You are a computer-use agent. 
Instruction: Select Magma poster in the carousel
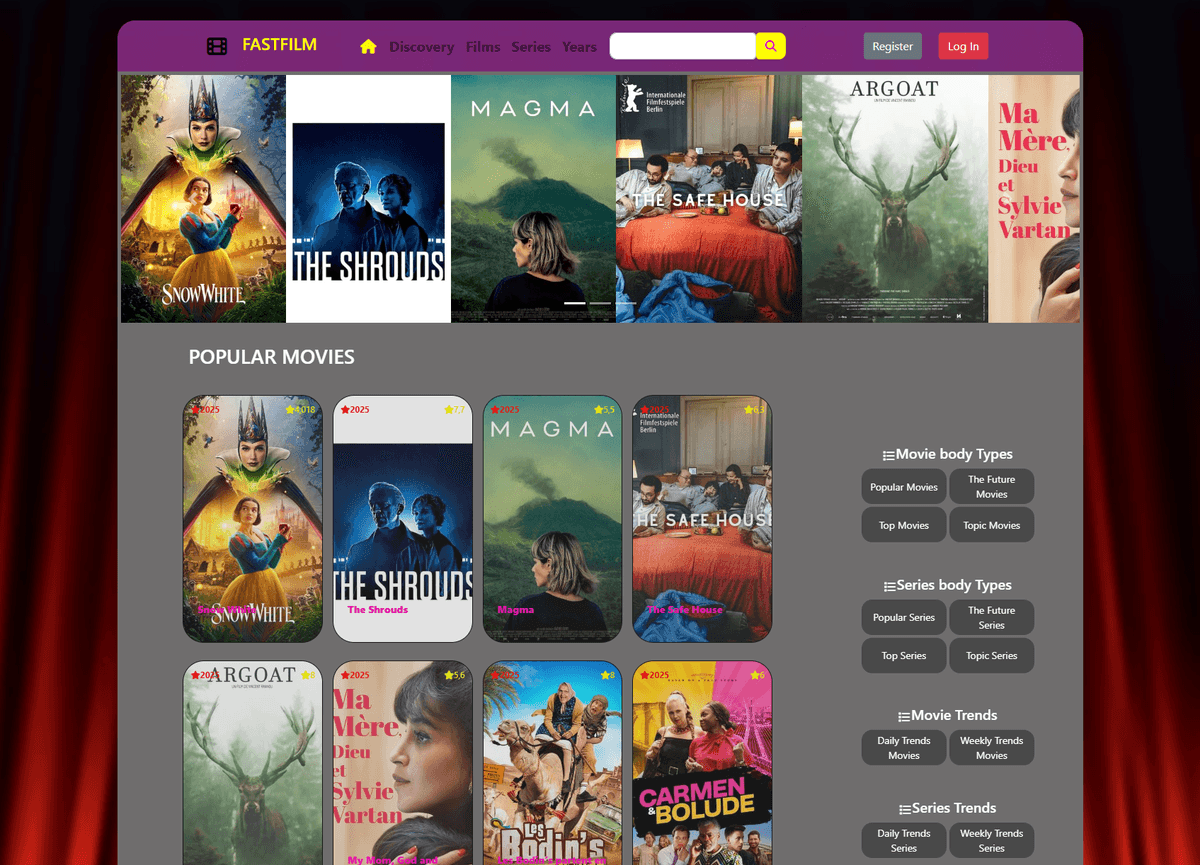pos(533,198)
